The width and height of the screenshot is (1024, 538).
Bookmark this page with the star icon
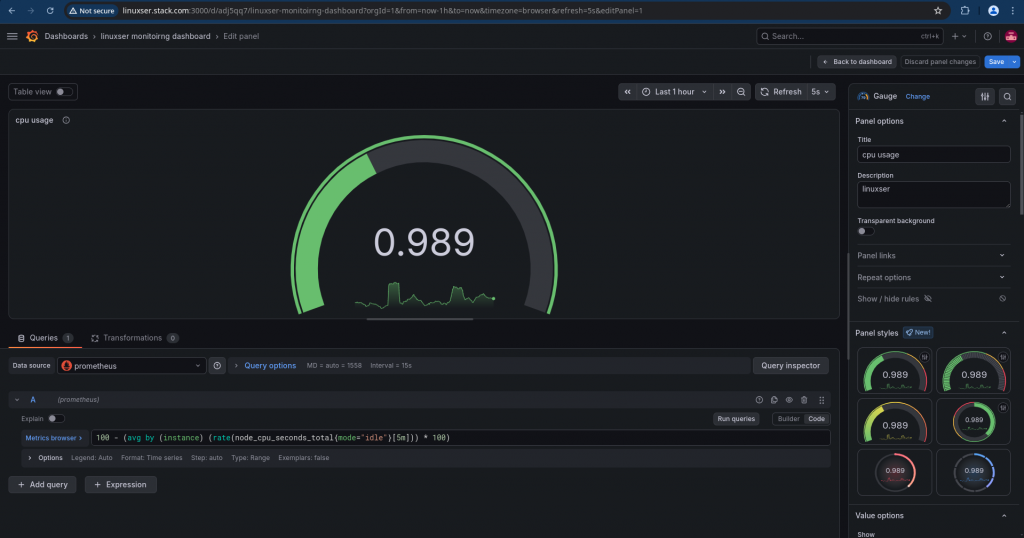[938, 10]
